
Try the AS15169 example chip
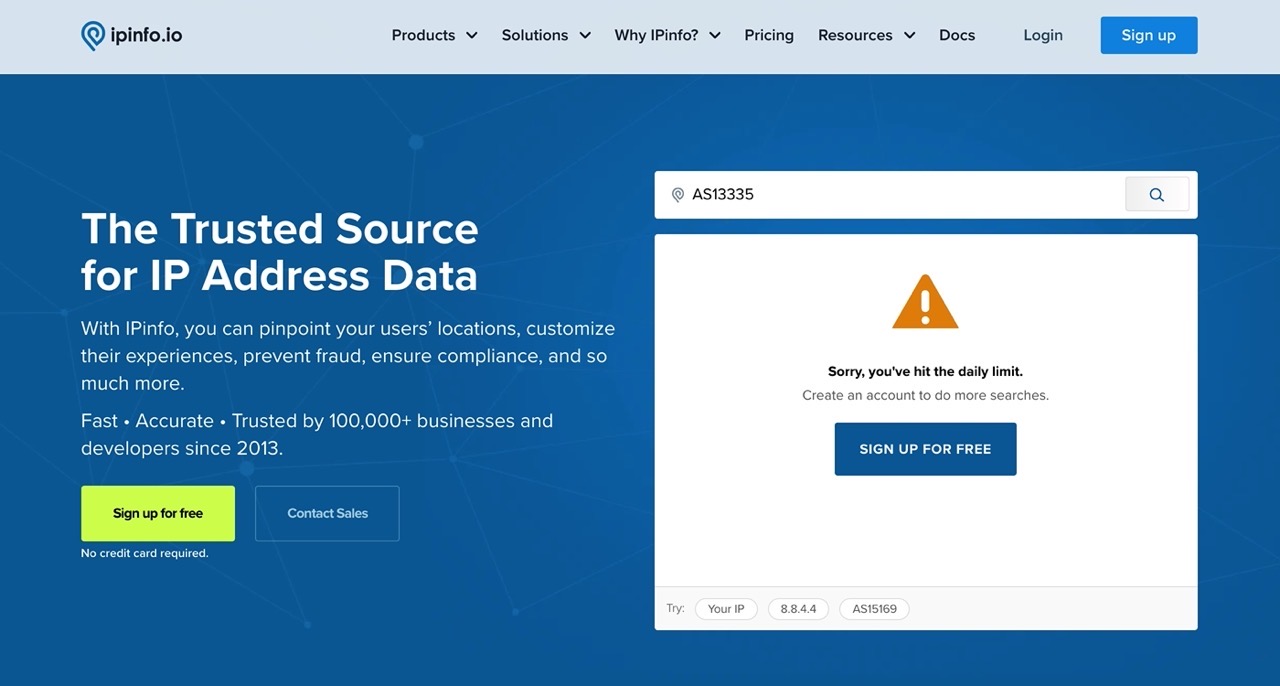point(874,609)
